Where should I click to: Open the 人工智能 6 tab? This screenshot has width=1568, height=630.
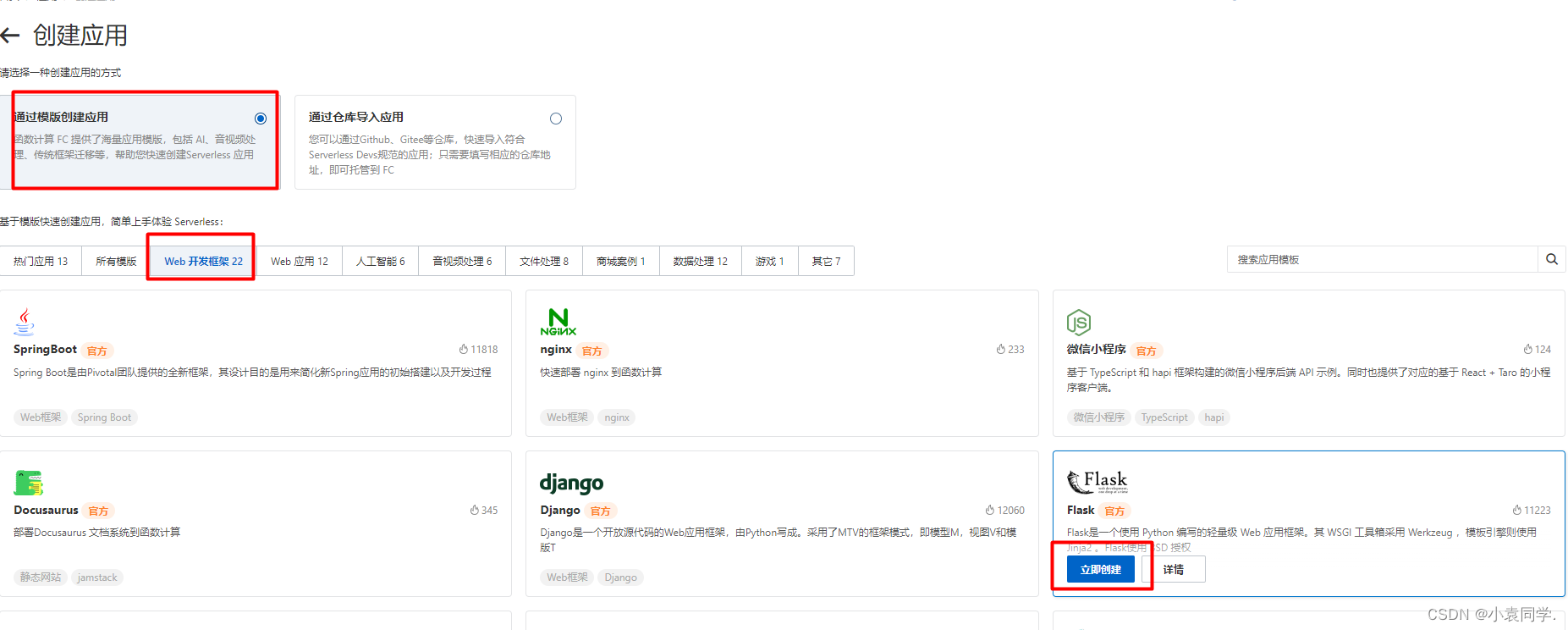pos(381,261)
